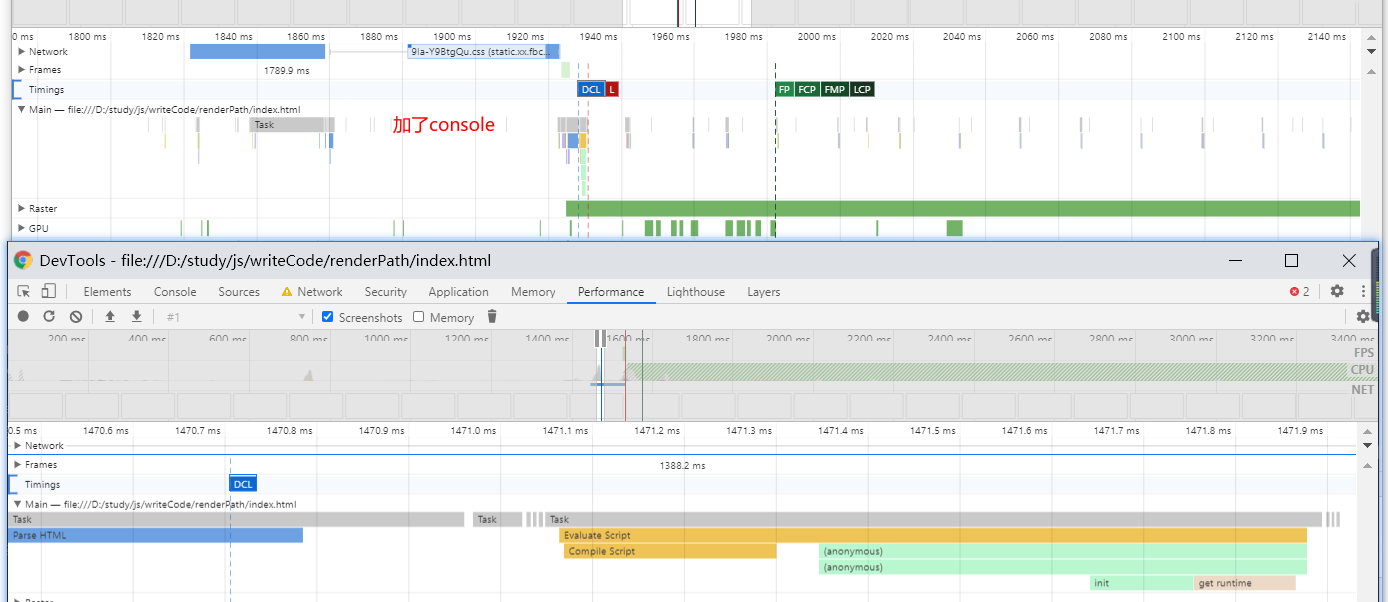
Task: Select the inspect element picker icon
Action: tap(24, 292)
